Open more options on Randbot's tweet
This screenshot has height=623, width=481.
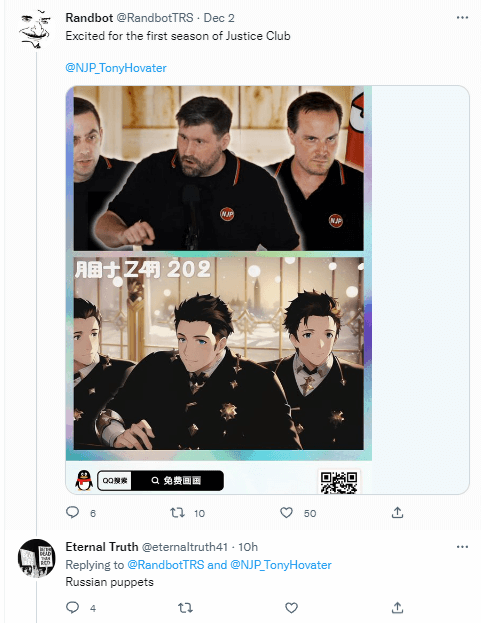pyautogui.click(x=462, y=17)
